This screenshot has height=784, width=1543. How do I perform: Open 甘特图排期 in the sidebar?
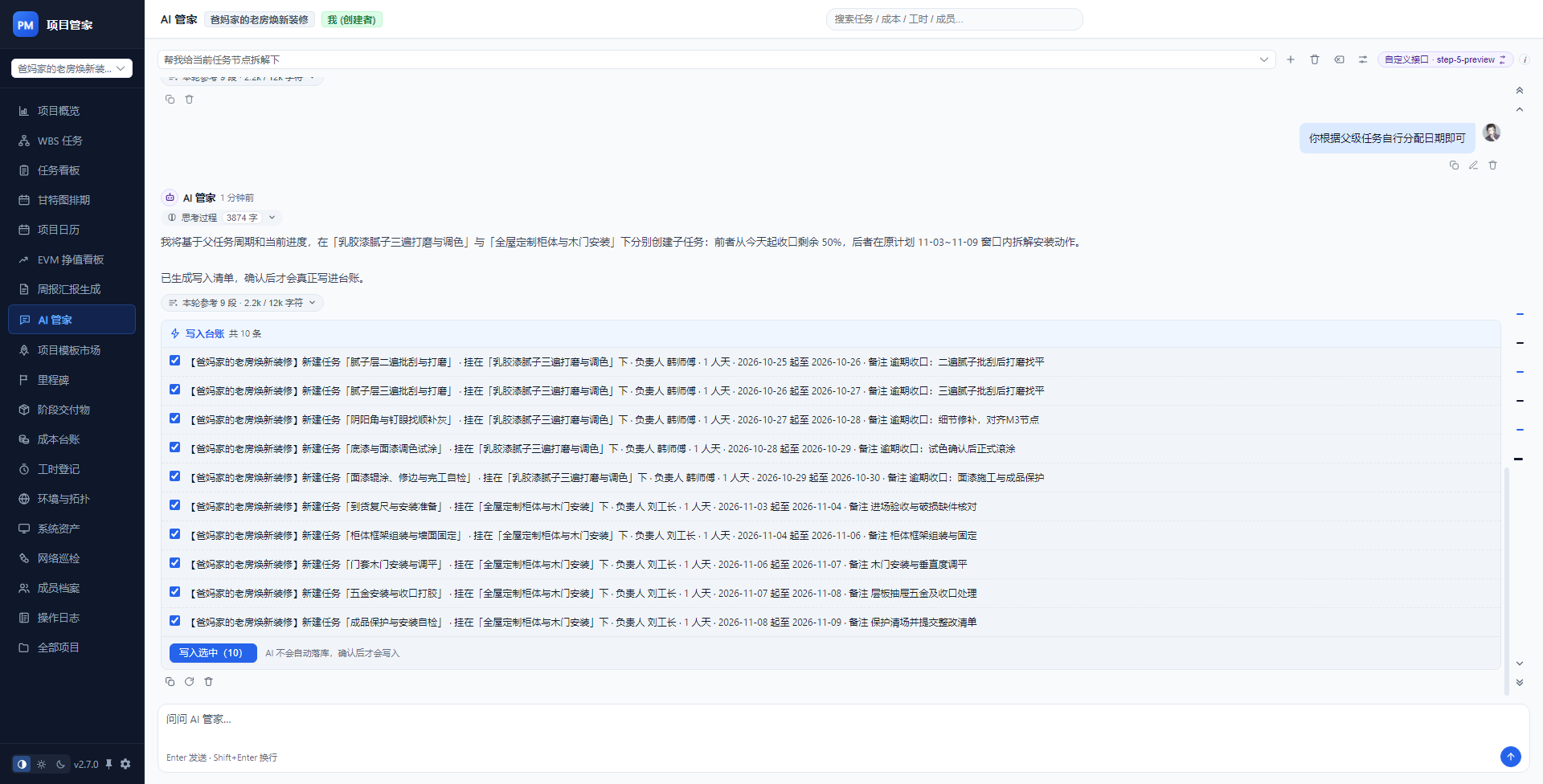click(72, 200)
